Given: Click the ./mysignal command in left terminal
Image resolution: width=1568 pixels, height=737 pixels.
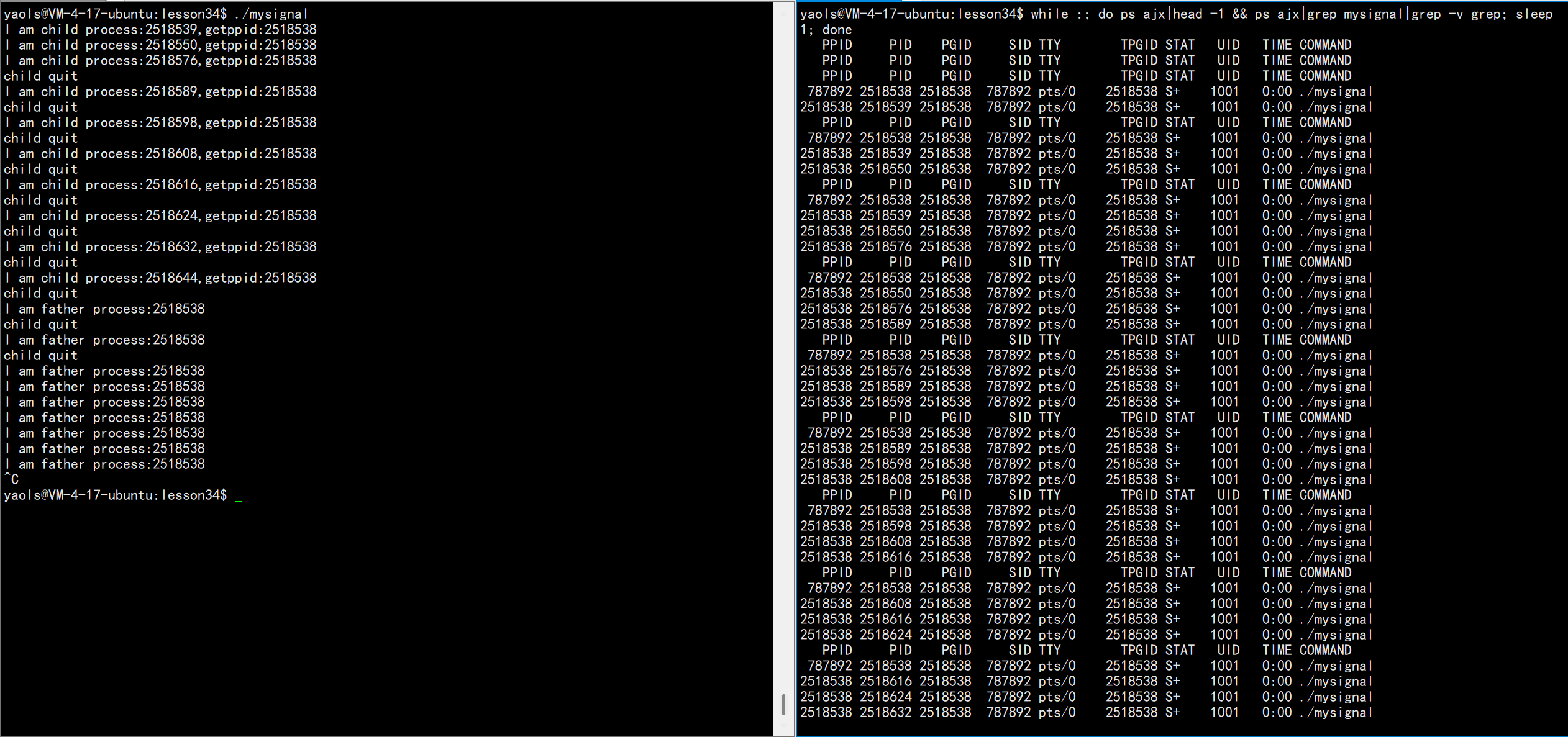Looking at the screenshot, I should pyautogui.click(x=271, y=14).
